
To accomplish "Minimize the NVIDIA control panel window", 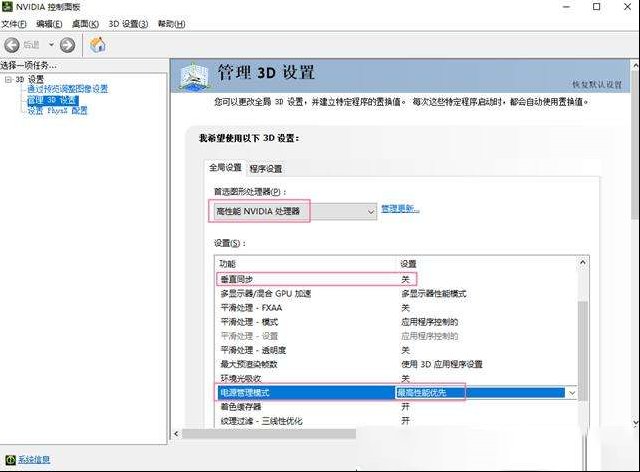I will click(567, 7).
